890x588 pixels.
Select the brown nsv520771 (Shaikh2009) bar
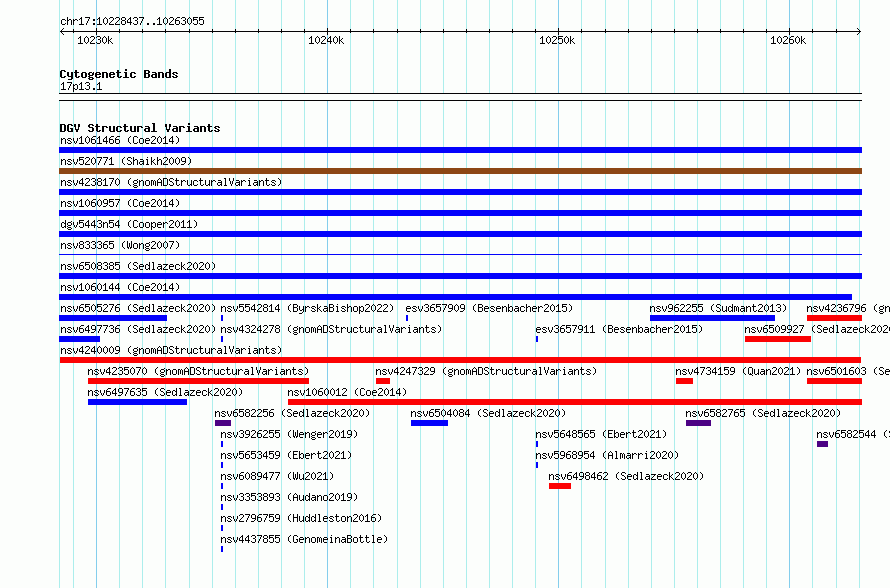click(460, 171)
